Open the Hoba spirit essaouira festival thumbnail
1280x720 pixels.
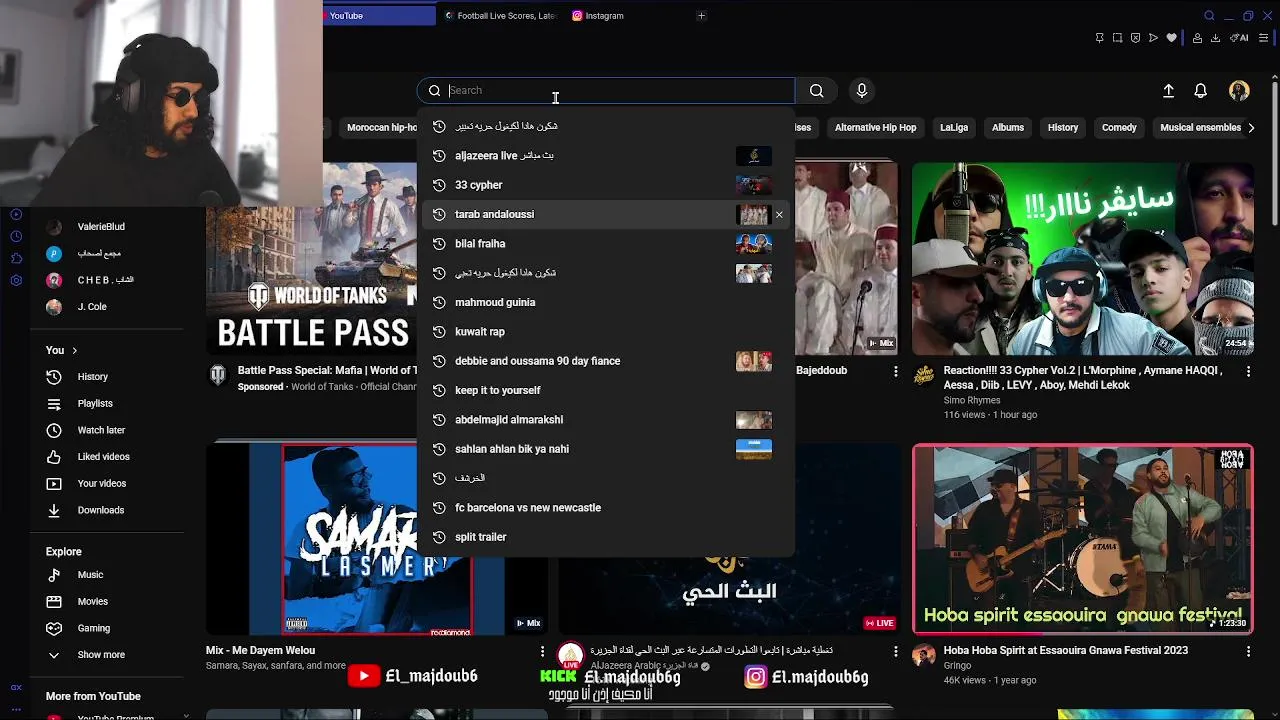coord(1083,540)
